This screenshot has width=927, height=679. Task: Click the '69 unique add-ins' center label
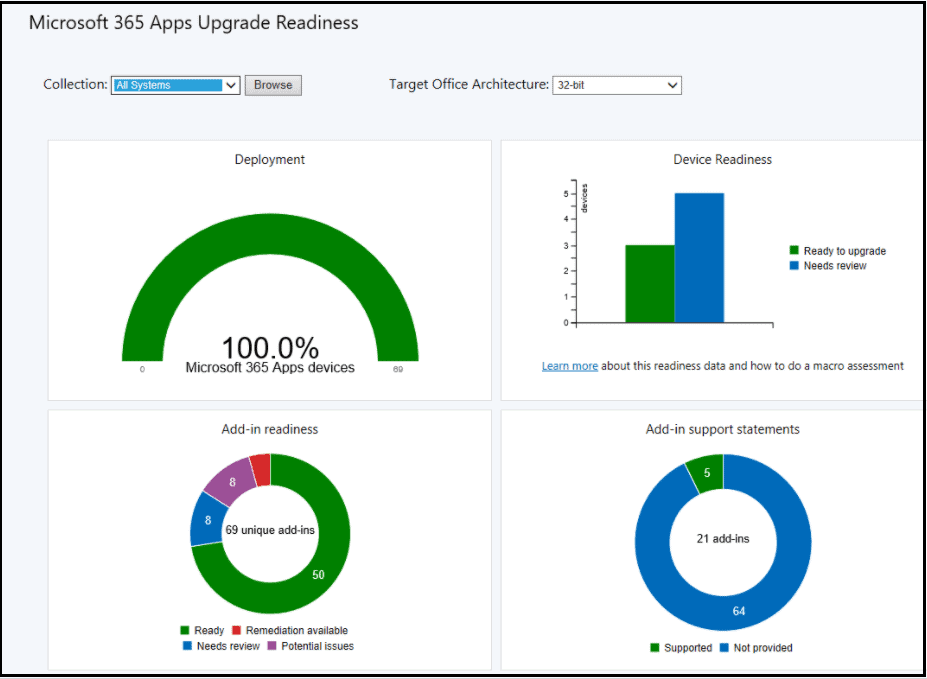pos(270,530)
